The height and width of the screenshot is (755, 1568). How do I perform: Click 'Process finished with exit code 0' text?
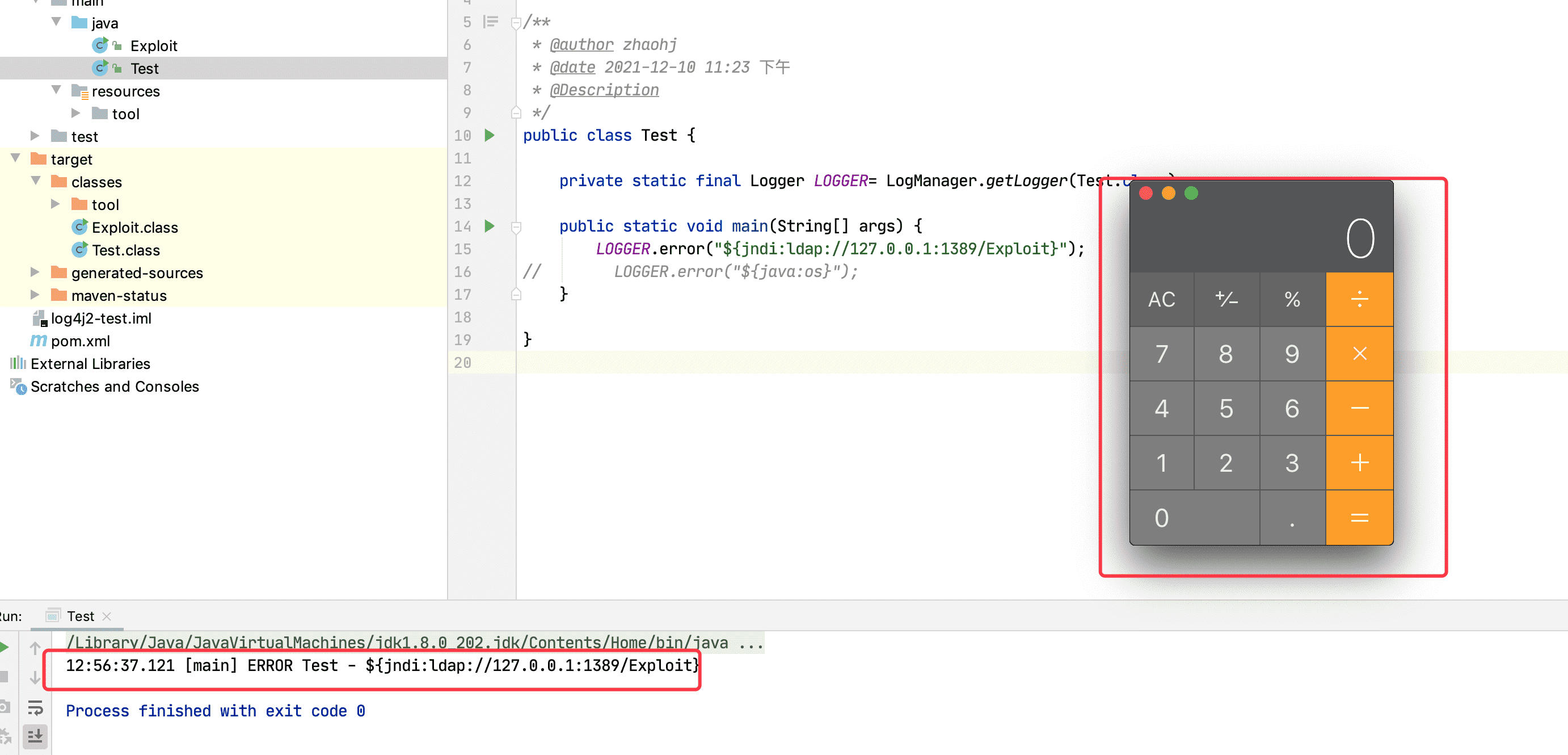(x=216, y=711)
